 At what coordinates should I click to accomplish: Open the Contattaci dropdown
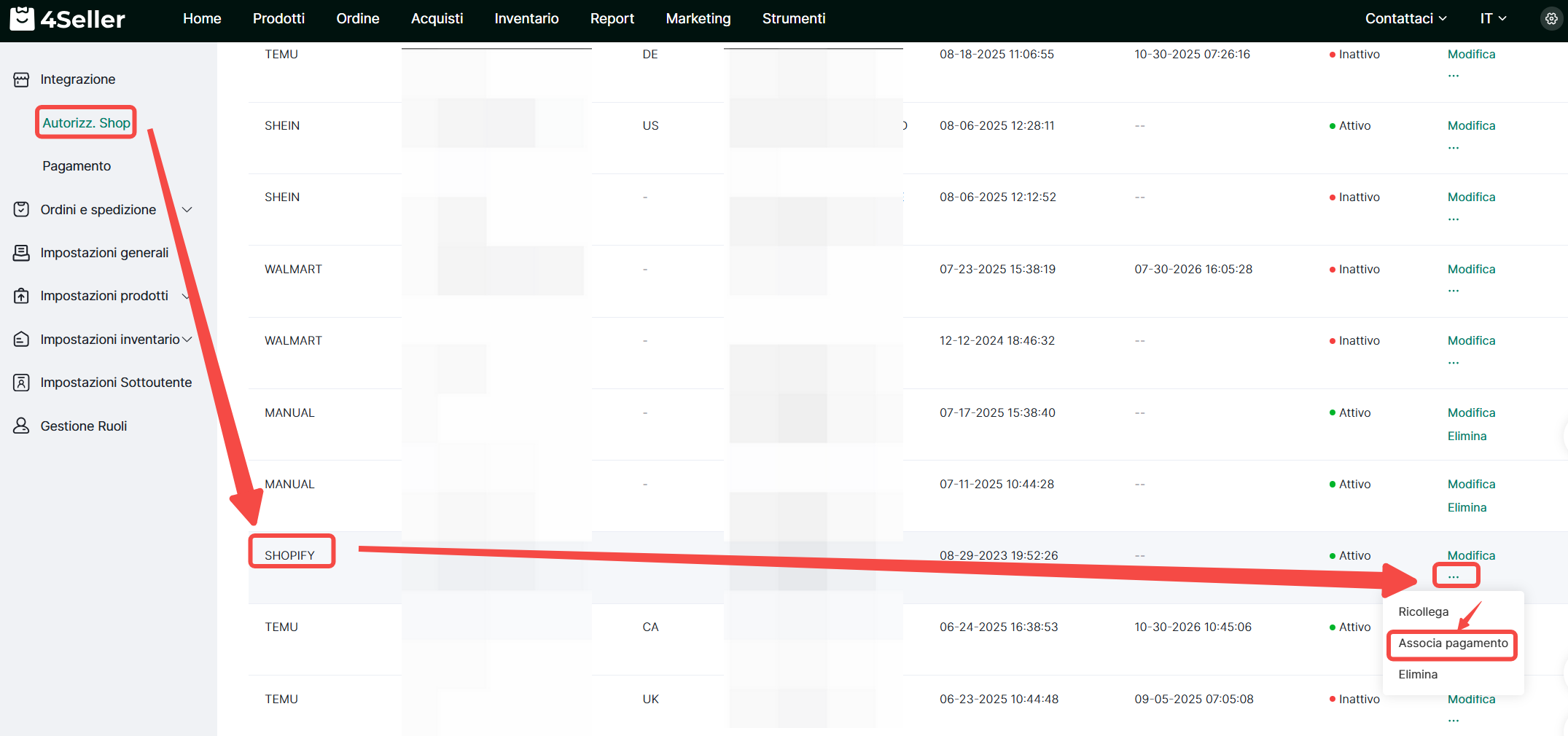click(1405, 19)
